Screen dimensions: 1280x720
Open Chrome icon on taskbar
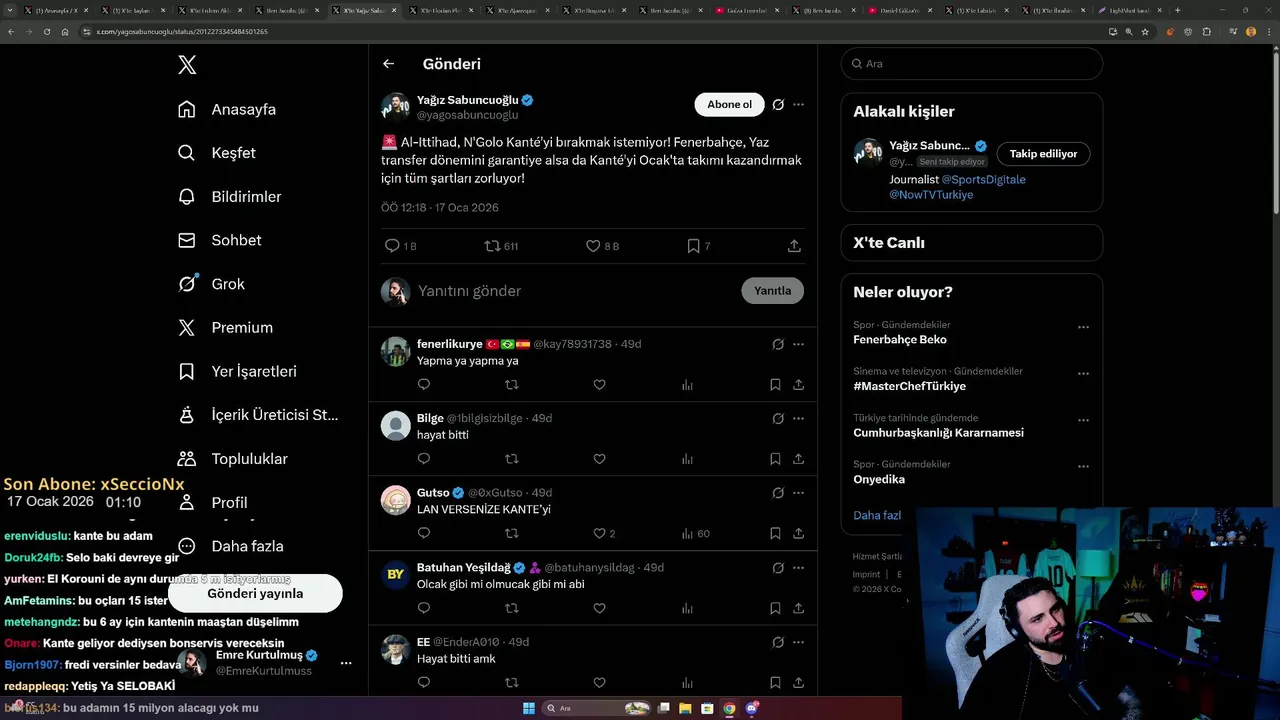(x=729, y=708)
